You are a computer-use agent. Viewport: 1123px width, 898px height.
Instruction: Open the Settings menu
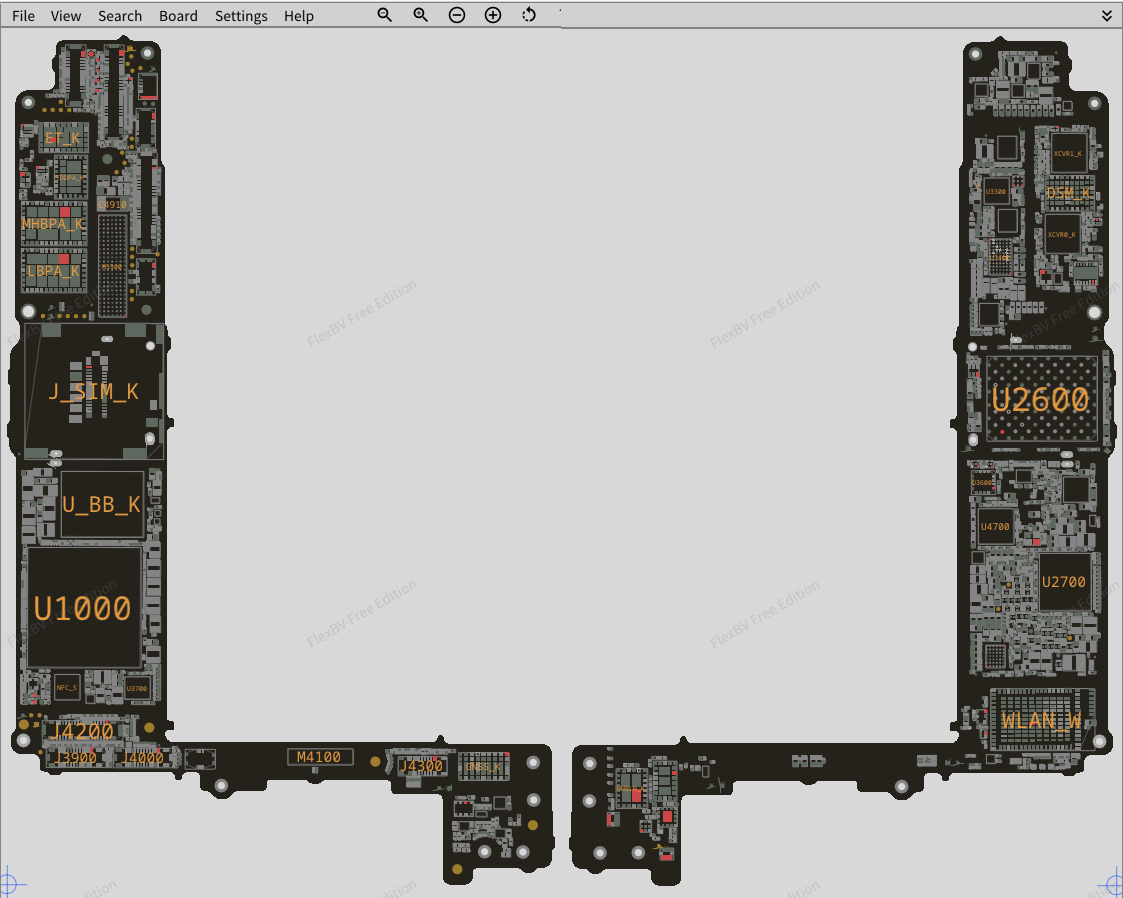[x=241, y=16]
